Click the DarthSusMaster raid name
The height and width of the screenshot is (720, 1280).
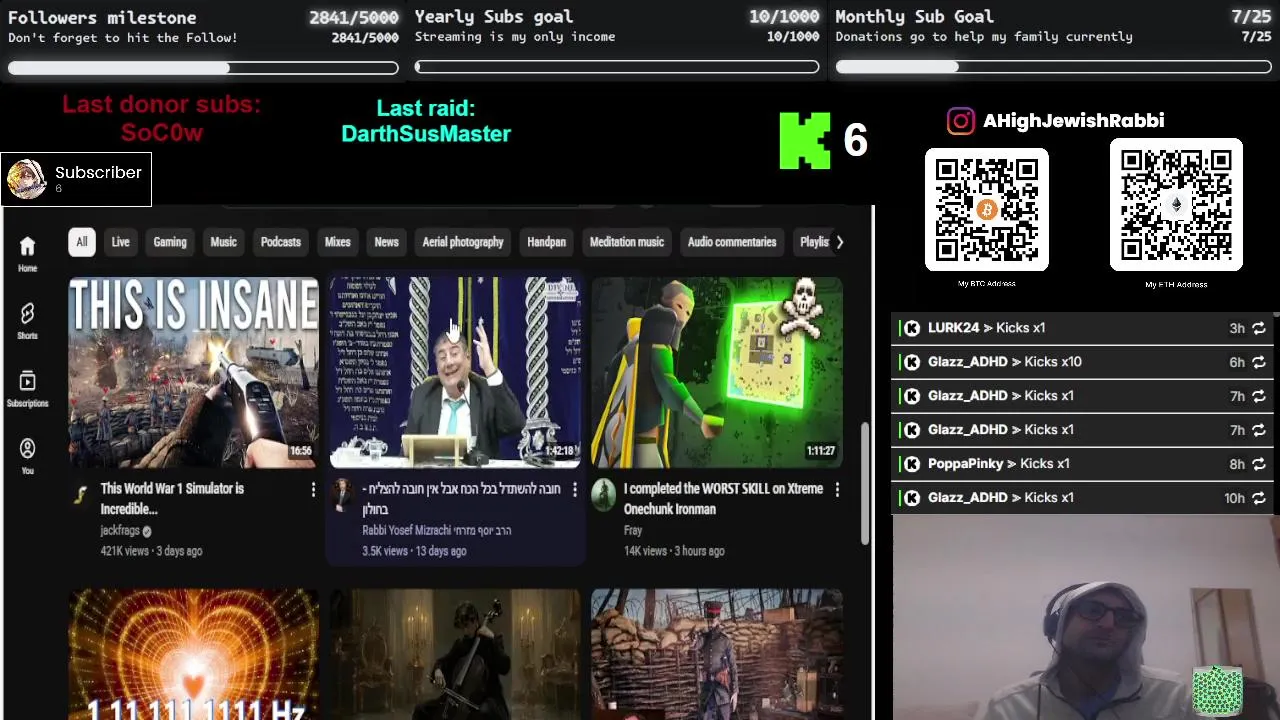tap(426, 134)
